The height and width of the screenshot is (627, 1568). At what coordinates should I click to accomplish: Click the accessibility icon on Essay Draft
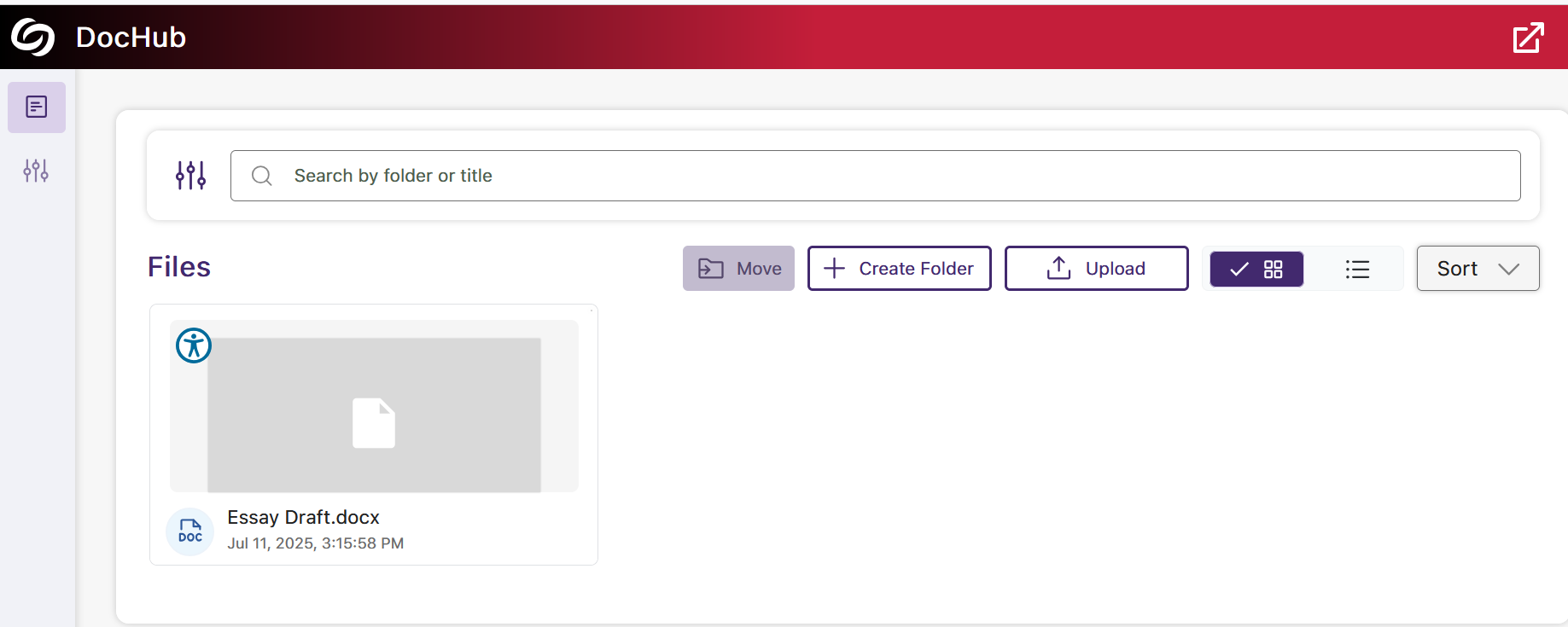click(x=194, y=345)
